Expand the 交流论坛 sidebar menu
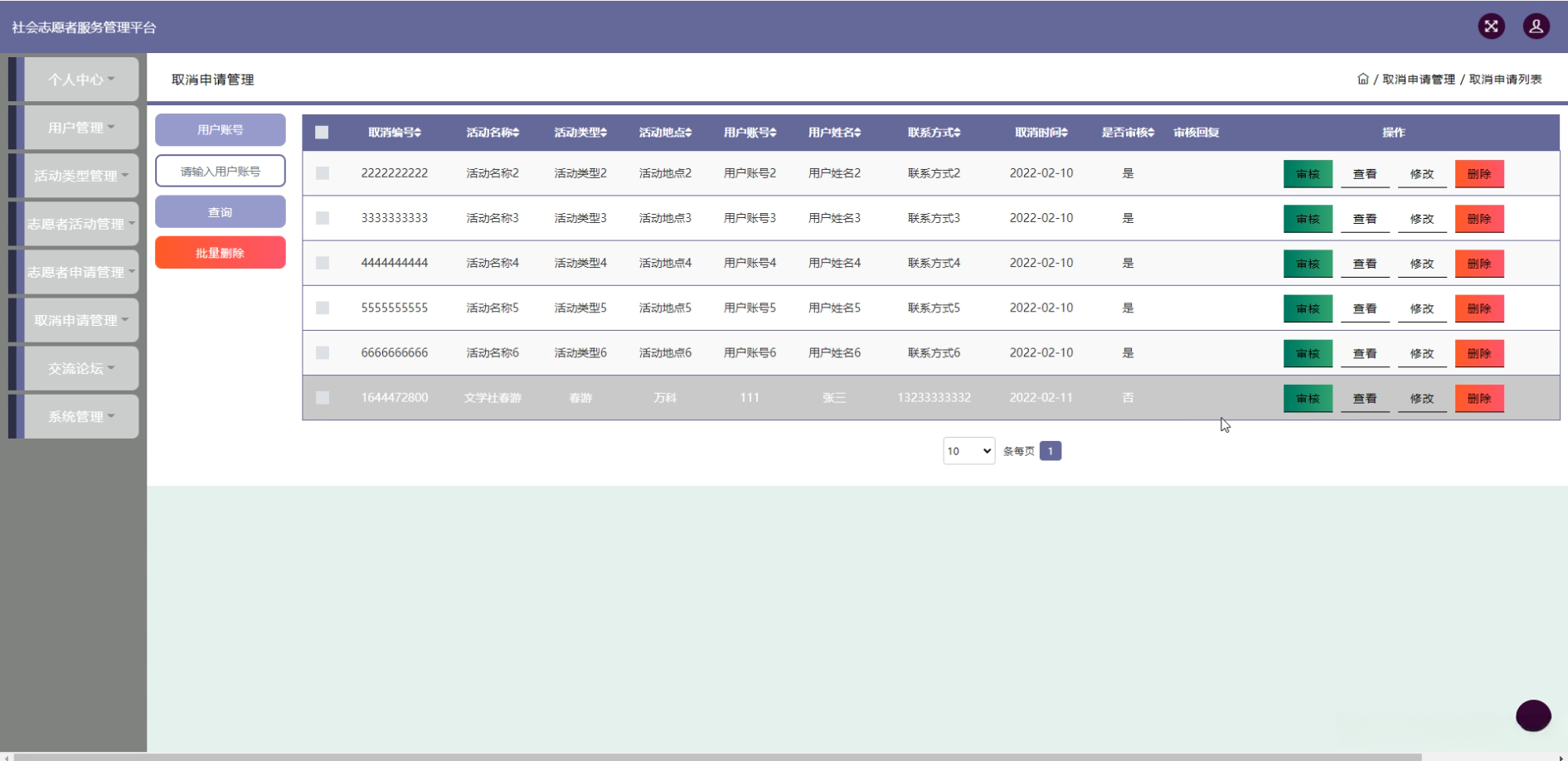Image resolution: width=1568 pixels, height=761 pixels. [x=81, y=368]
